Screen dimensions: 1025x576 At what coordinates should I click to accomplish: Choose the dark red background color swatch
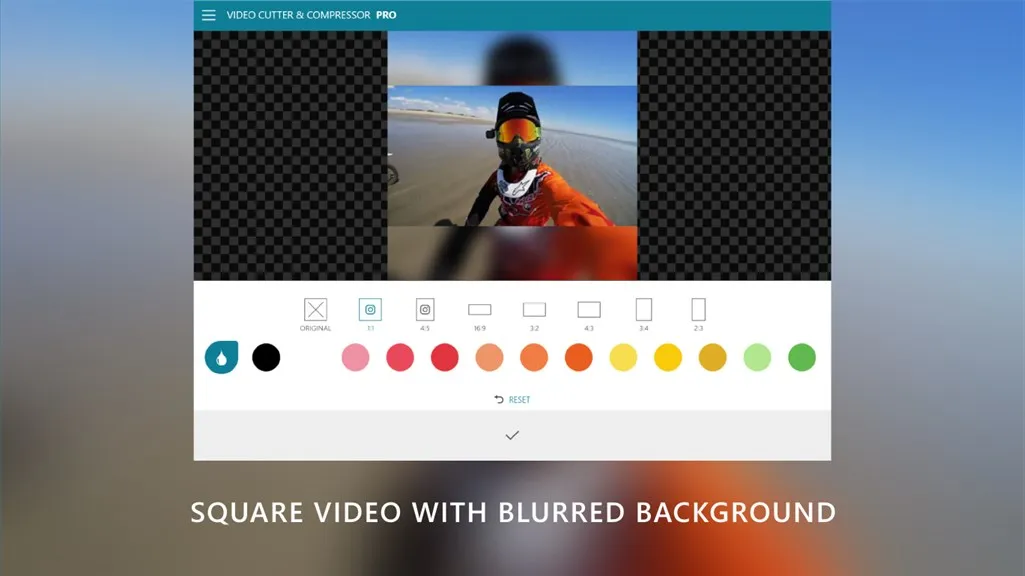[x=444, y=357]
